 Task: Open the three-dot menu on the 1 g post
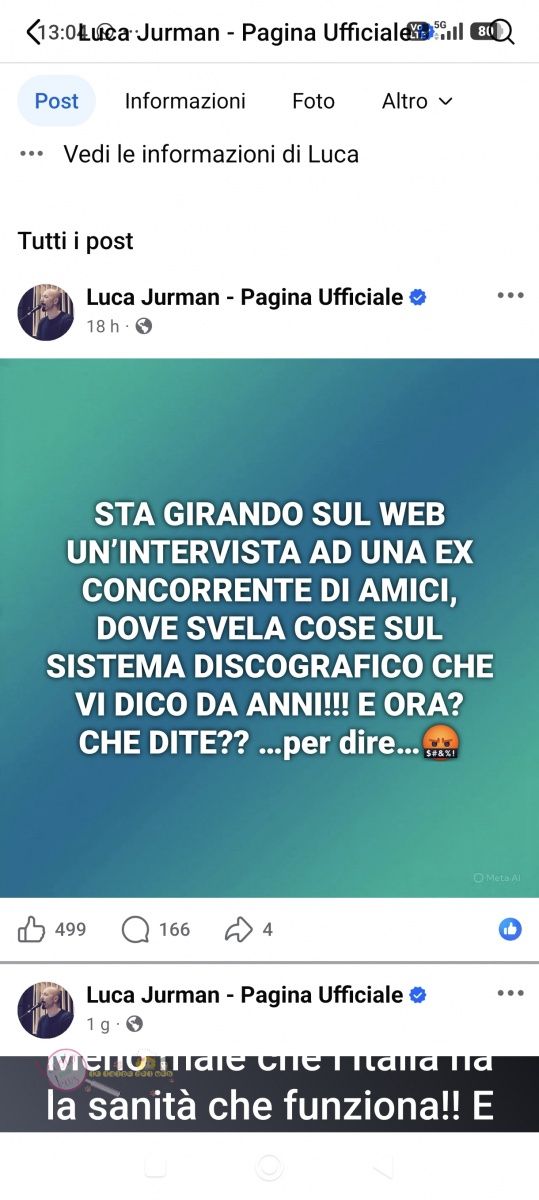click(x=510, y=993)
